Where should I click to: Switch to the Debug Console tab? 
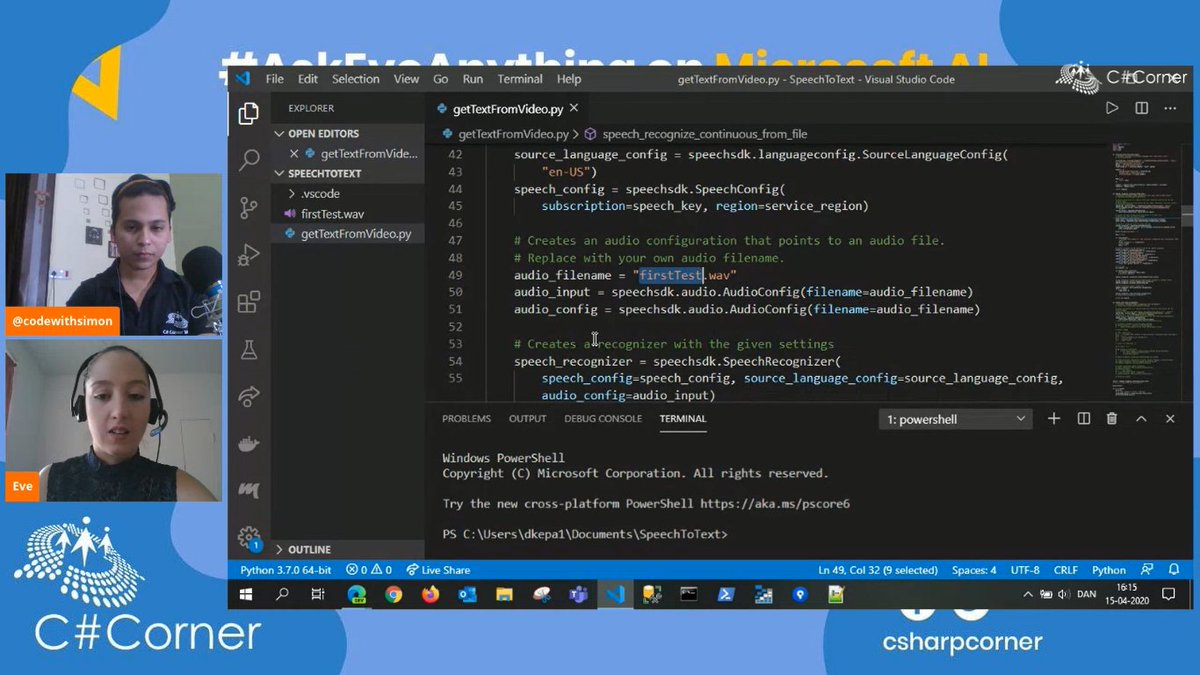(604, 419)
